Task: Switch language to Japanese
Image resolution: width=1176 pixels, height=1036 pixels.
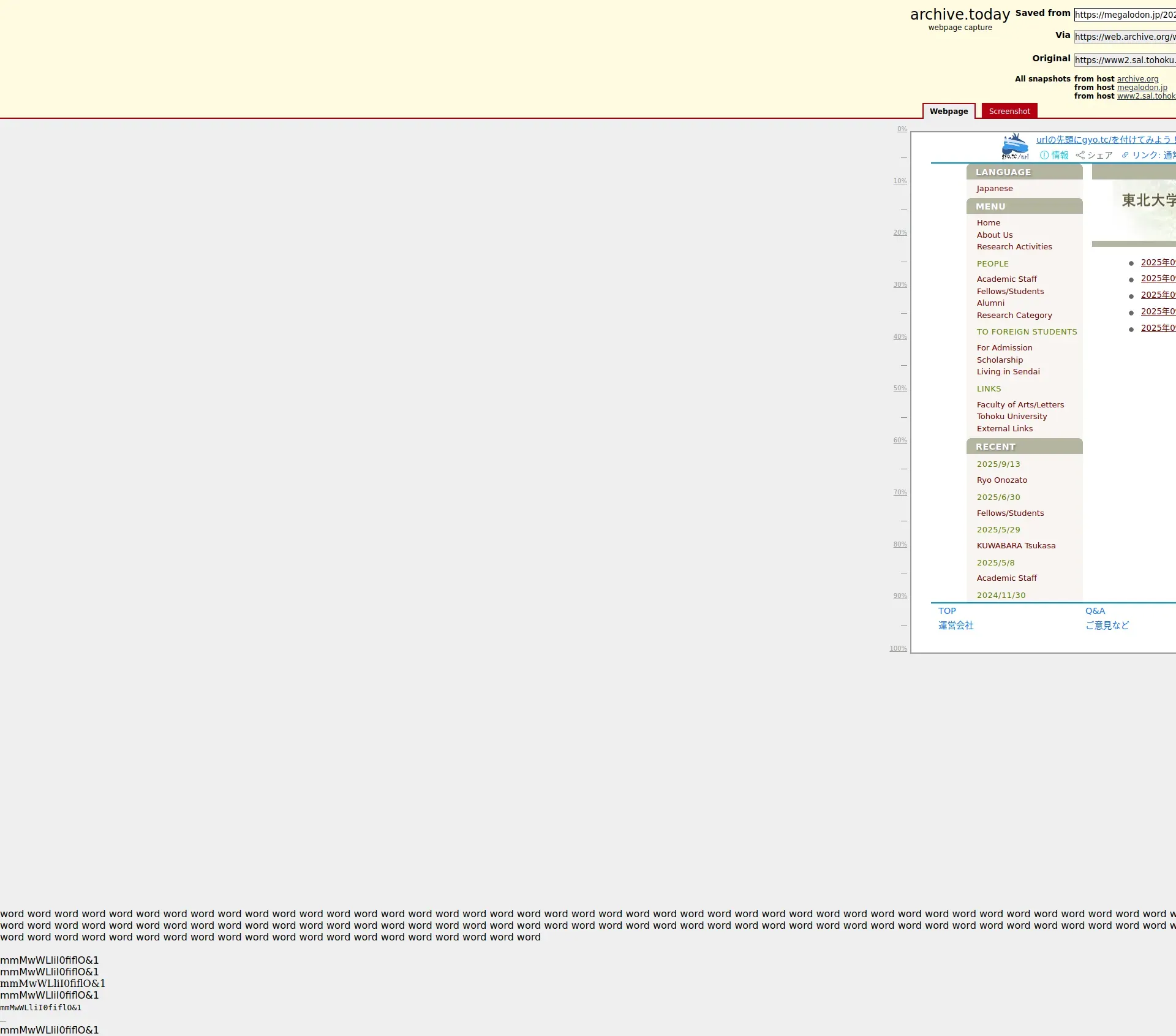Action: coord(994,189)
